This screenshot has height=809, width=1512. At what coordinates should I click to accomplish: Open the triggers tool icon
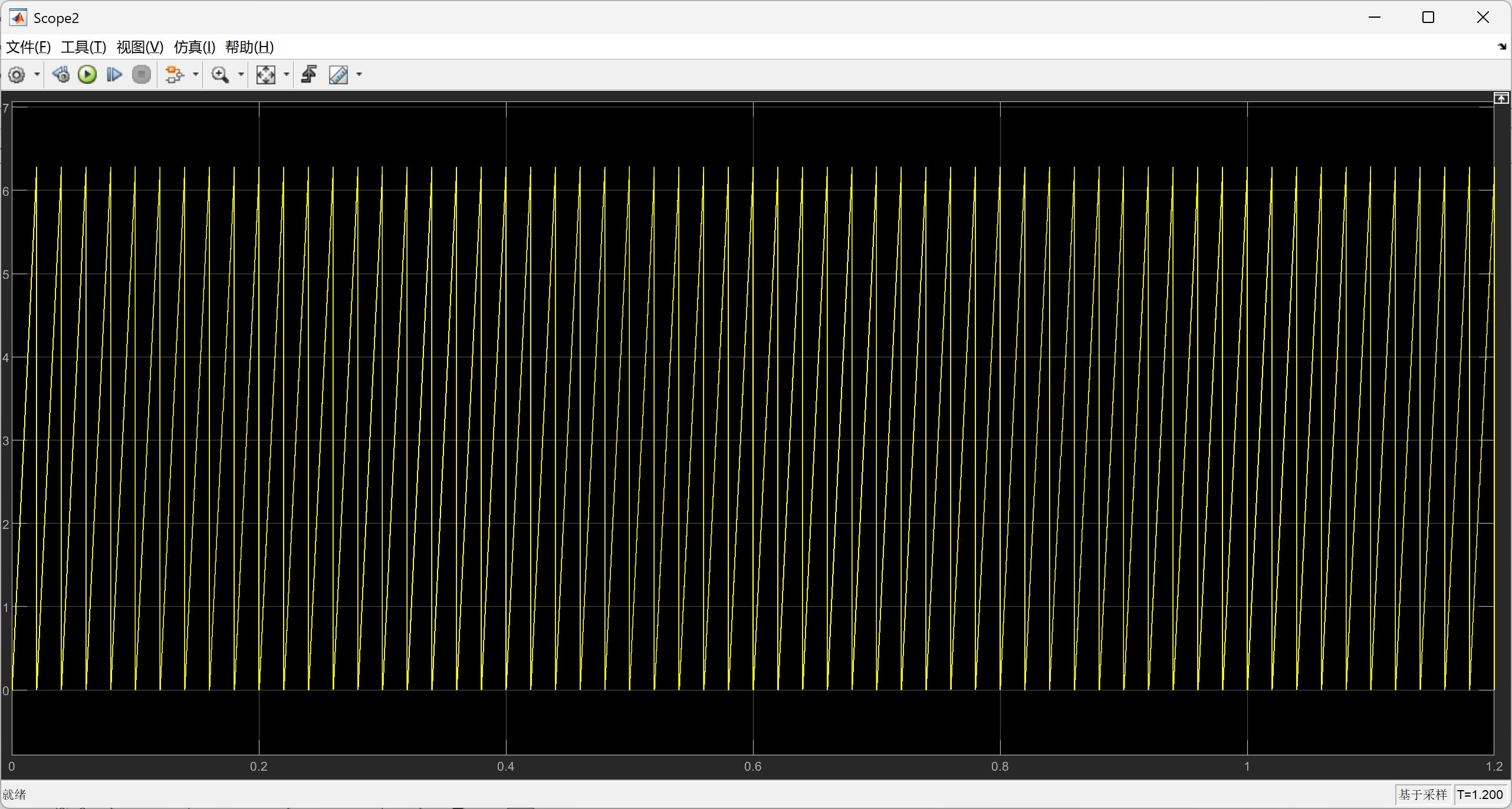(309, 75)
